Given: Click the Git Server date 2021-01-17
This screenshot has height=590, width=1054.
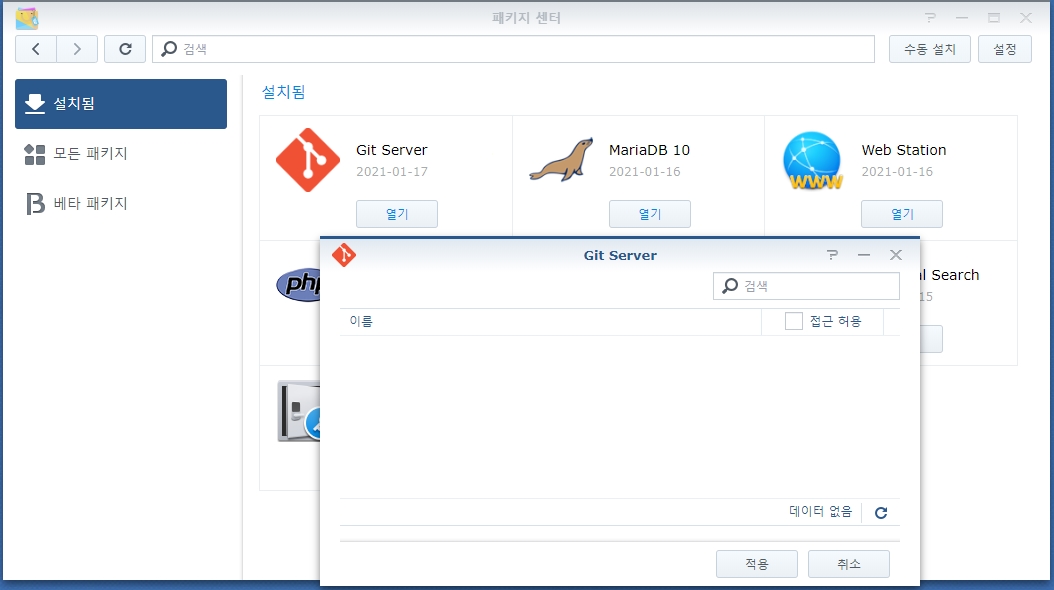Looking at the screenshot, I should pos(392,171).
